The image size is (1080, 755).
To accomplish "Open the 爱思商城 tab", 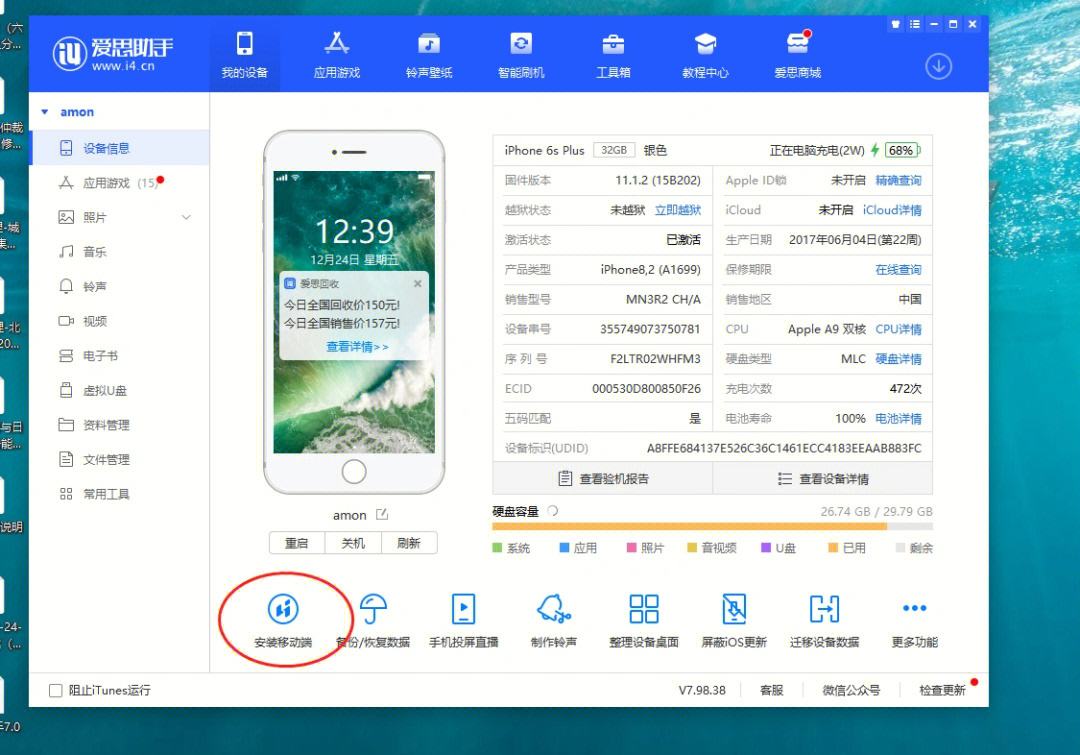I will pyautogui.click(x=798, y=55).
